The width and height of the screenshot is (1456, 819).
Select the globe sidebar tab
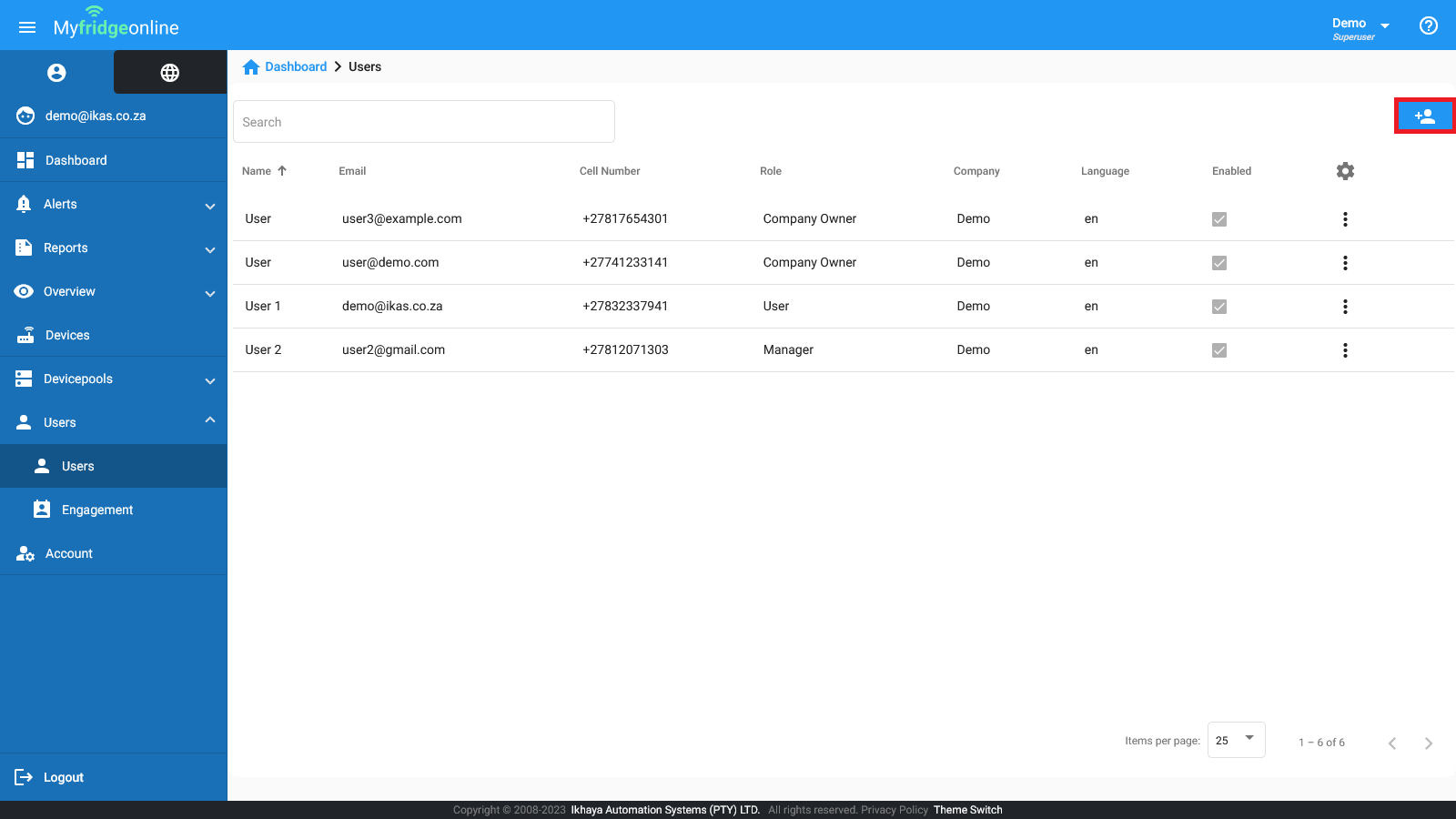coord(170,73)
